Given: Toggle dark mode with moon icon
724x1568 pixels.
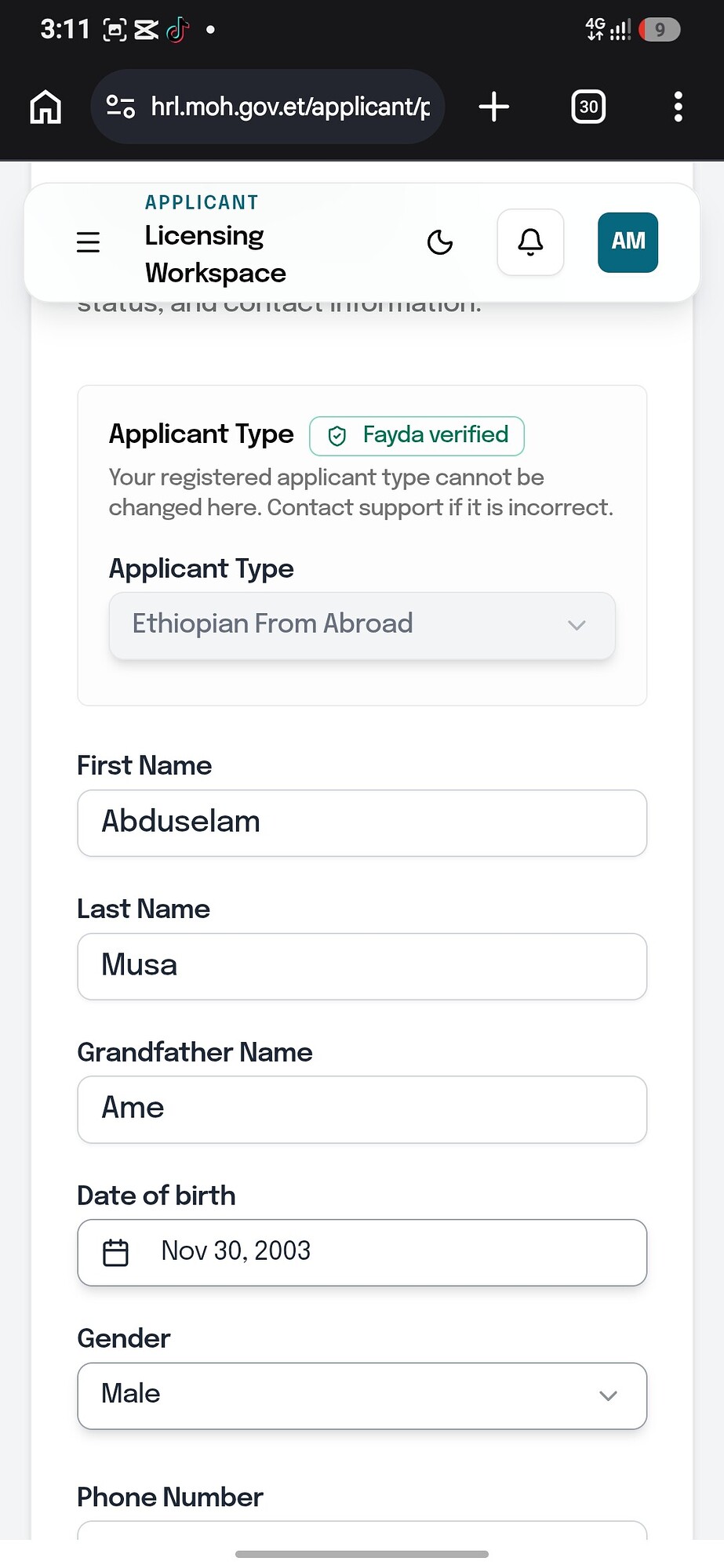Looking at the screenshot, I should pos(440,242).
